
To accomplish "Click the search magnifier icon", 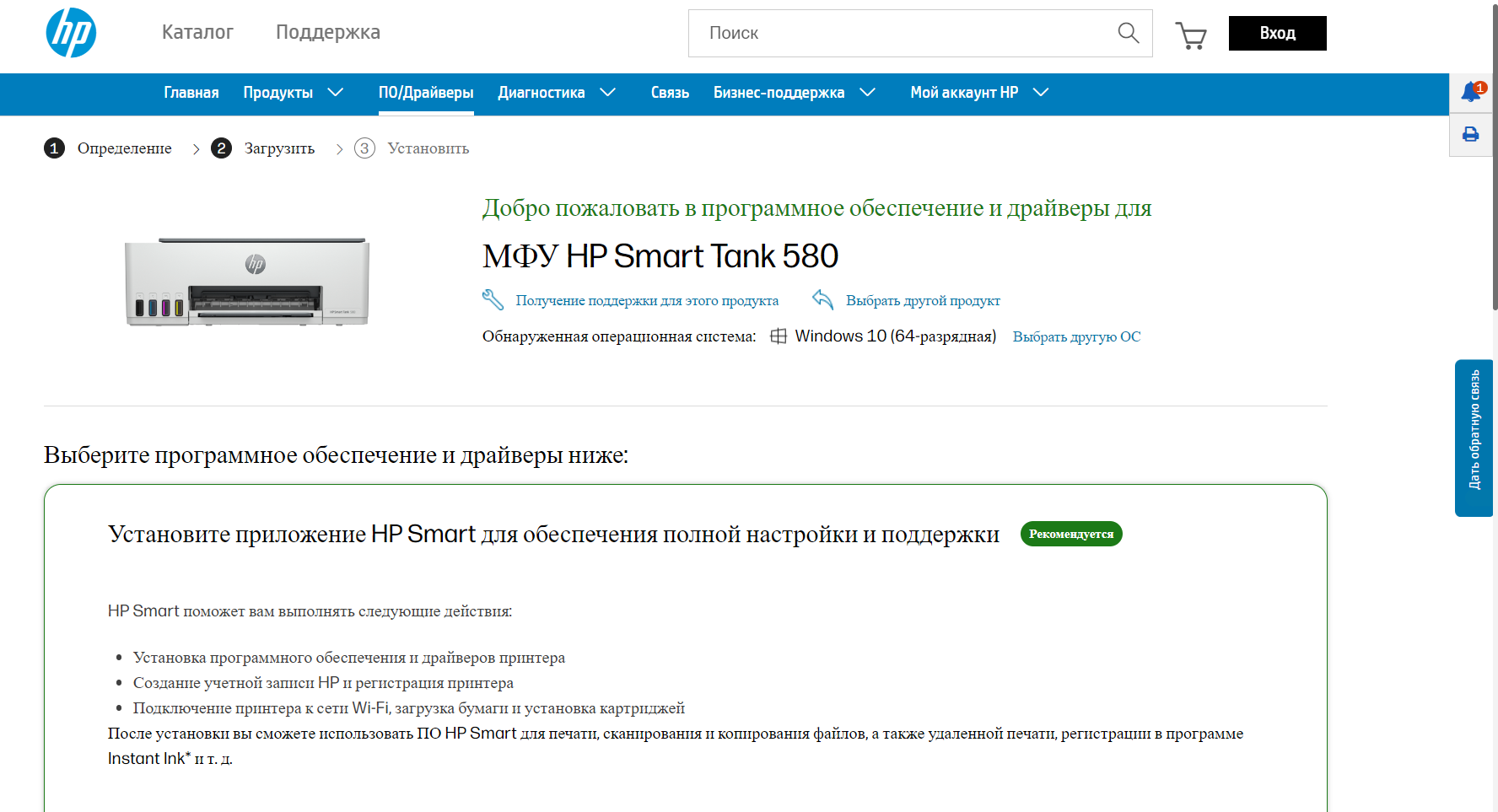I will pos(1128,33).
